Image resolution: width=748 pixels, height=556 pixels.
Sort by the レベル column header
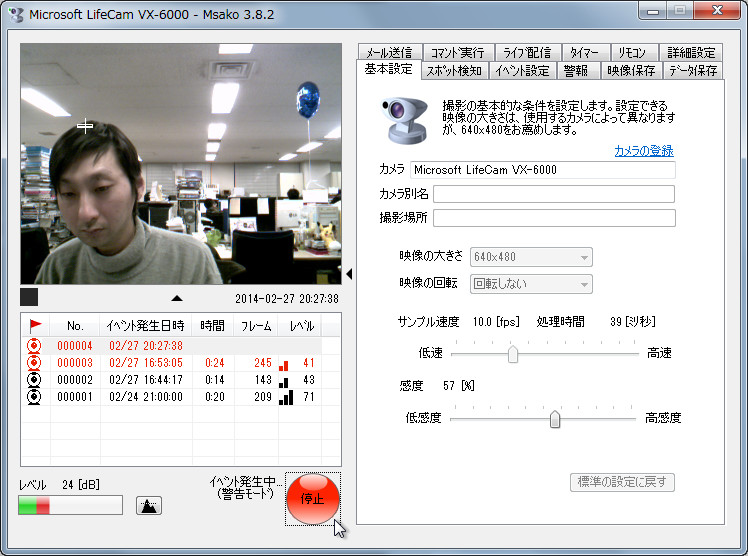[302, 326]
